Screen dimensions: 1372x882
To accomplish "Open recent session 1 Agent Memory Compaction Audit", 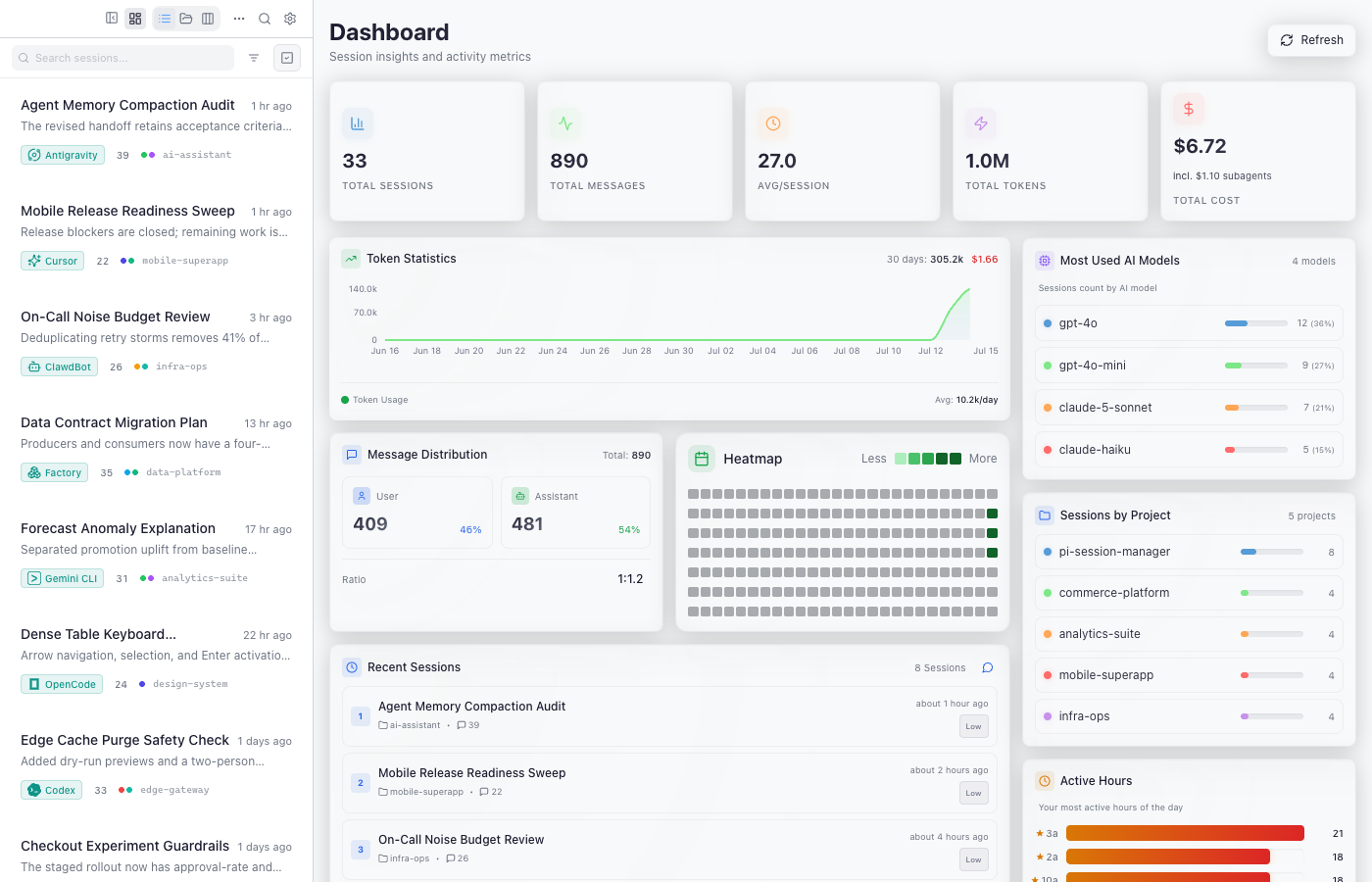I will (669, 716).
